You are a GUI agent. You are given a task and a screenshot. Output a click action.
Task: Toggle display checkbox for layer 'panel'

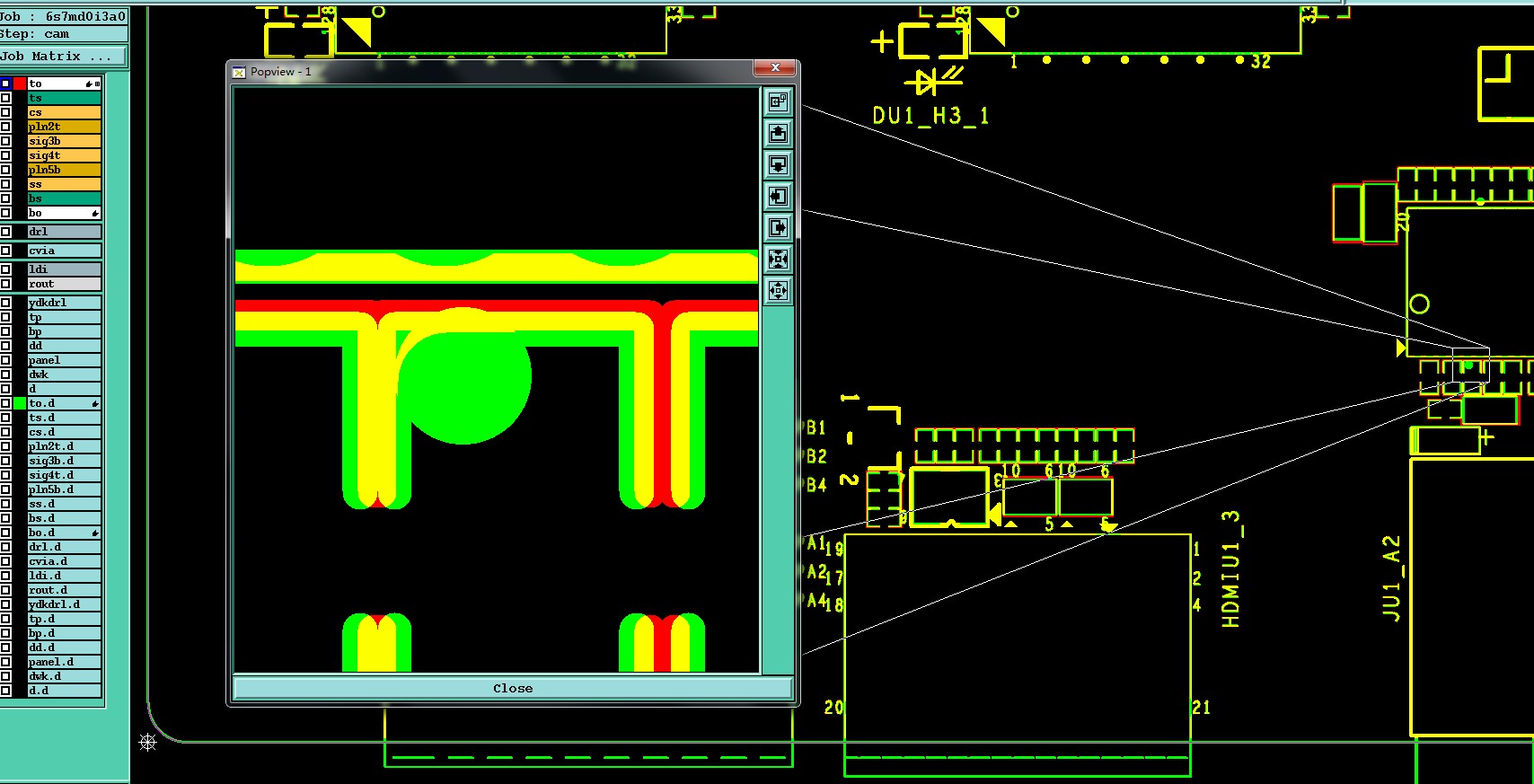pyautogui.click(x=5, y=360)
